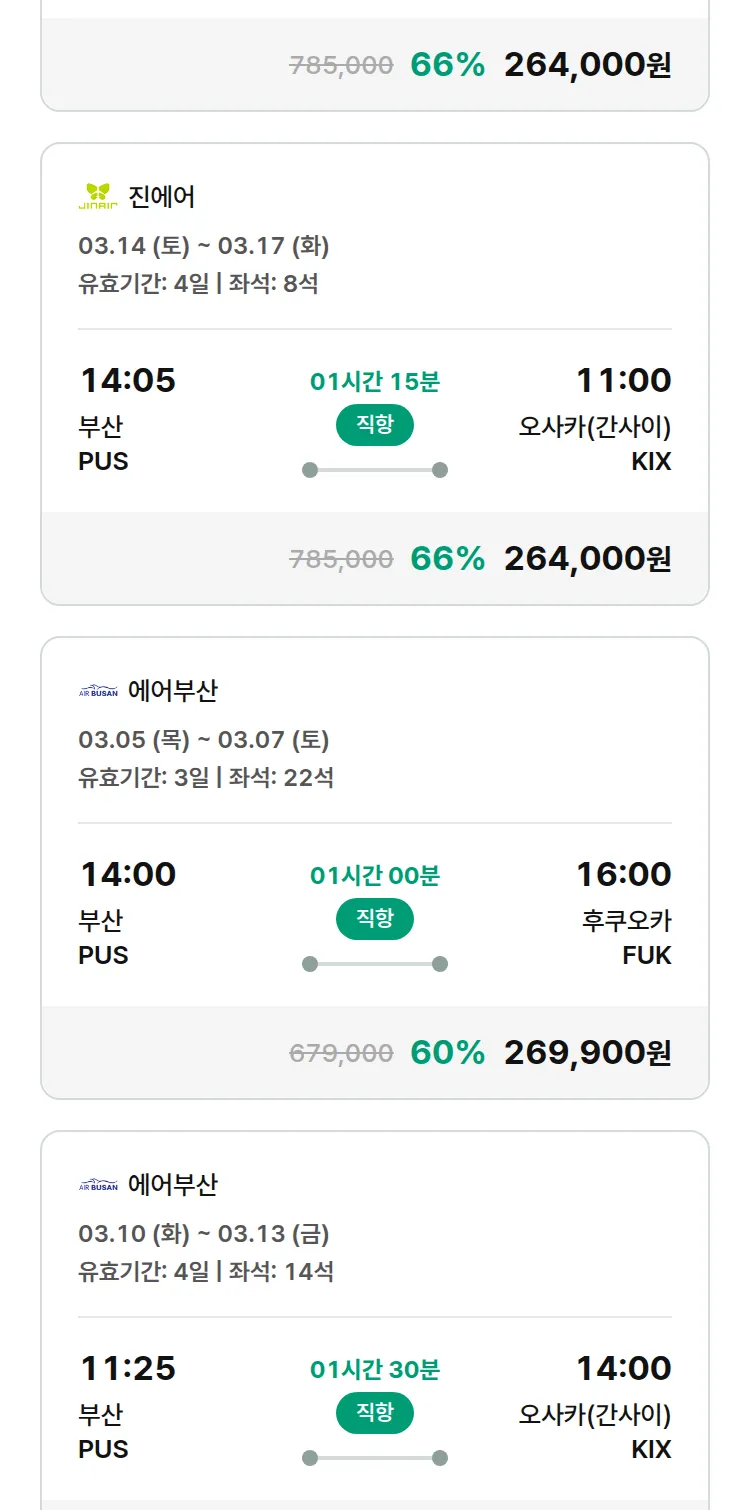Screen dimensions: 750x1510
Task: Click Fukuoka flight route line indicator
Action: pos(375,964)
